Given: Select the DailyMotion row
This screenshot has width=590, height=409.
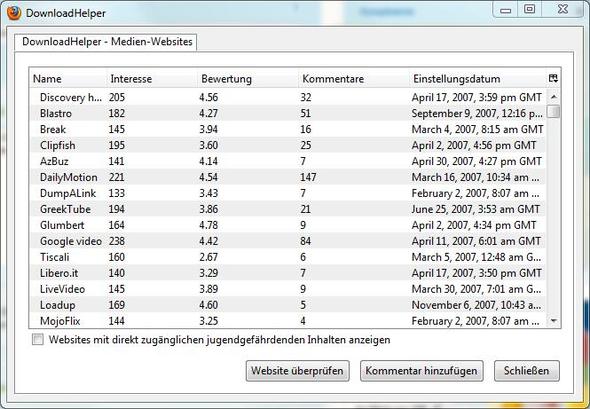Looking at the screenshot, I should click(x=287, y=177).
